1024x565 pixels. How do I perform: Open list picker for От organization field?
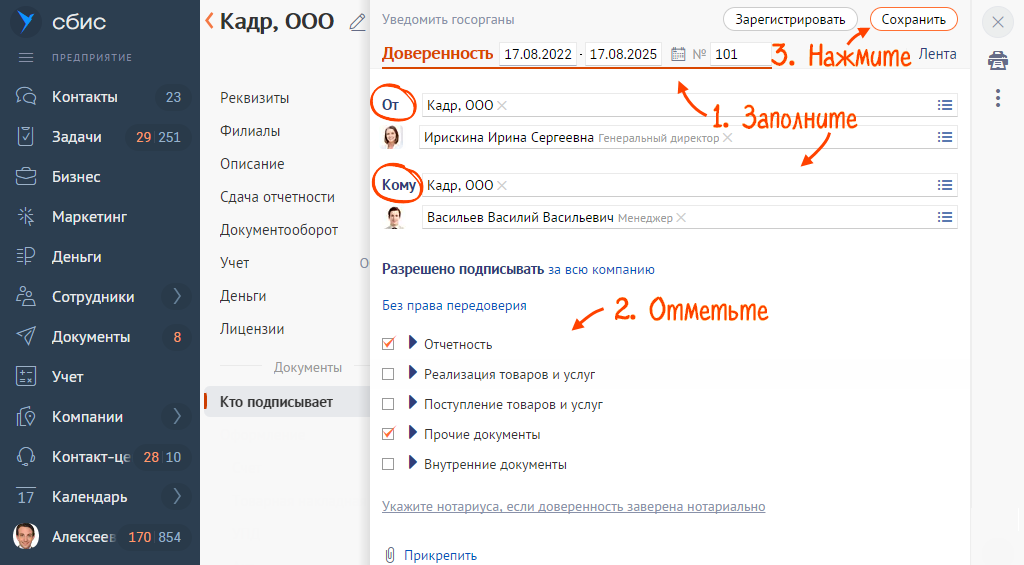(x=945, y=105)
